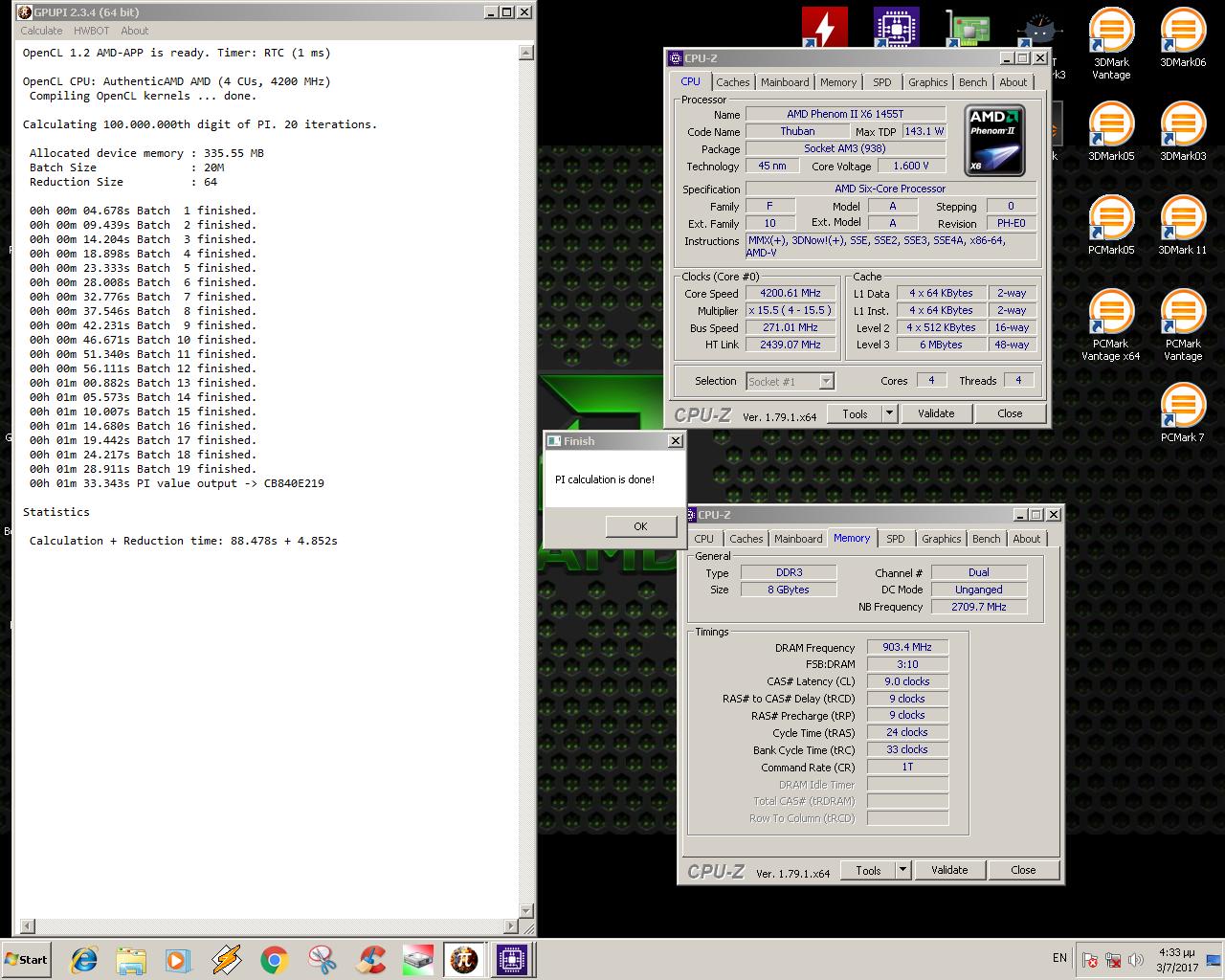
Task: Open the taskbar clock and date
Action: tap(1177, 960)
